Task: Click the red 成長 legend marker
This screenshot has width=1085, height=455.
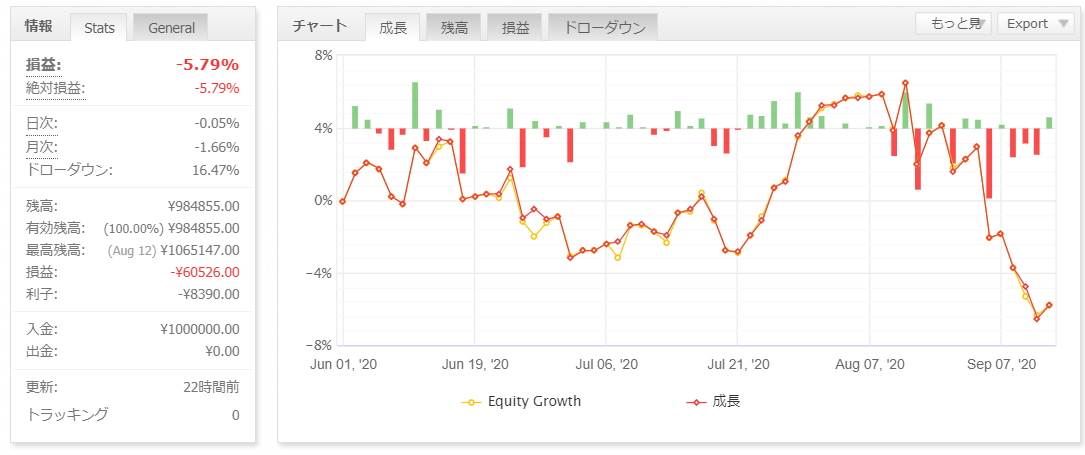Action: click(x=696, y=402)
